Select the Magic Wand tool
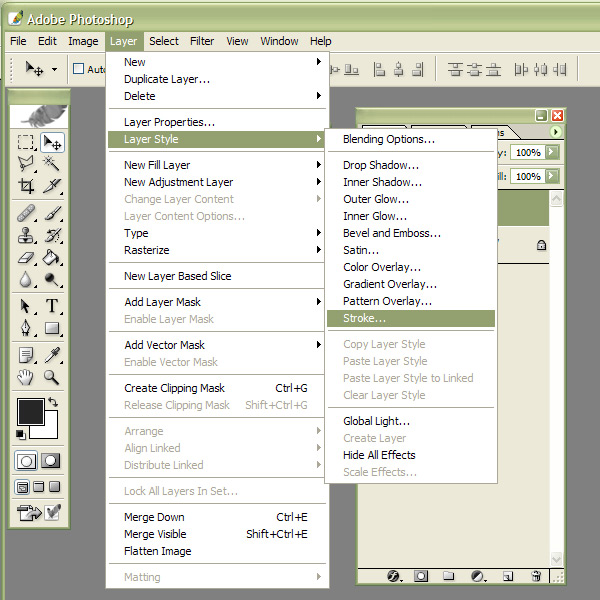 click(52, 163)
